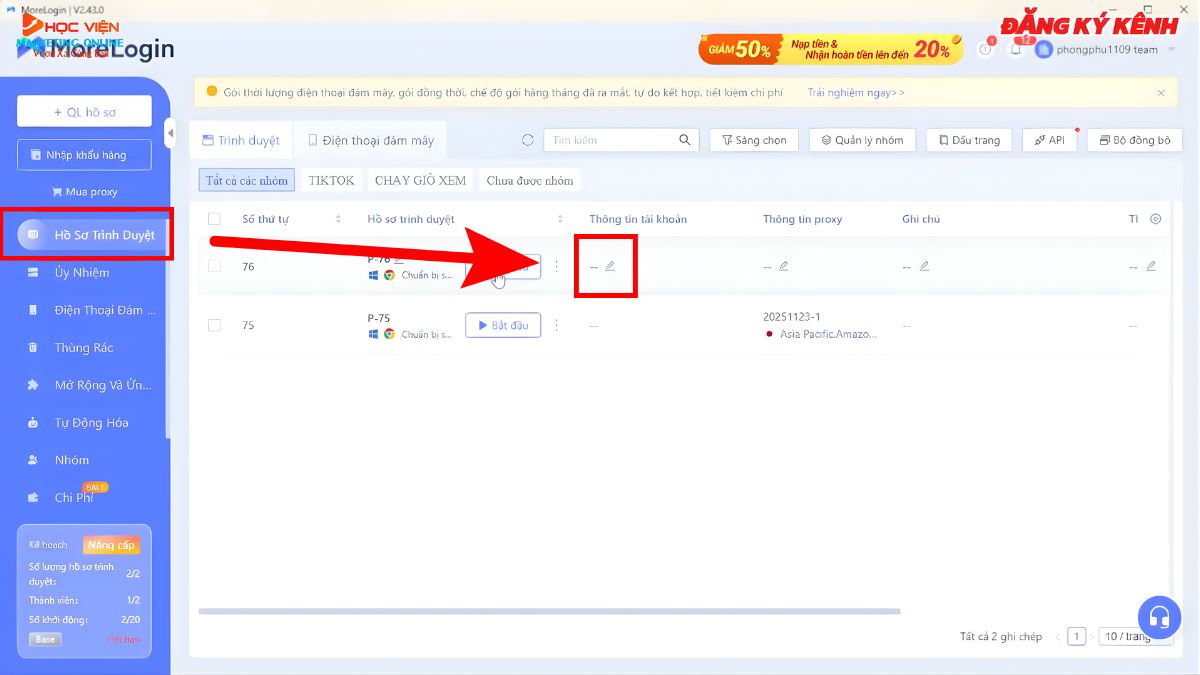Open the notification bell with 12 alerts

coord(1015,48)
